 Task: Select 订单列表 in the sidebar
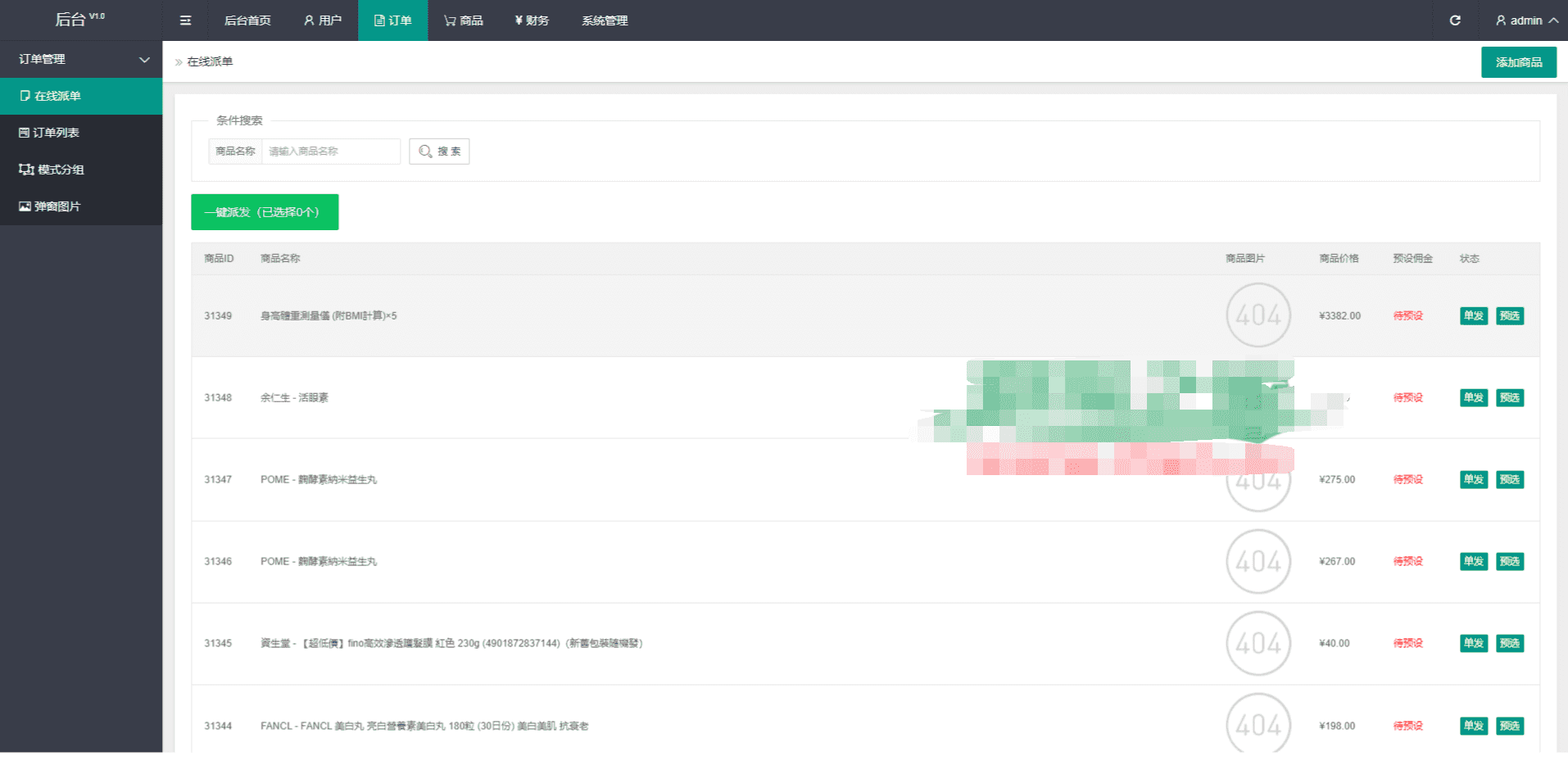[56, 133]
